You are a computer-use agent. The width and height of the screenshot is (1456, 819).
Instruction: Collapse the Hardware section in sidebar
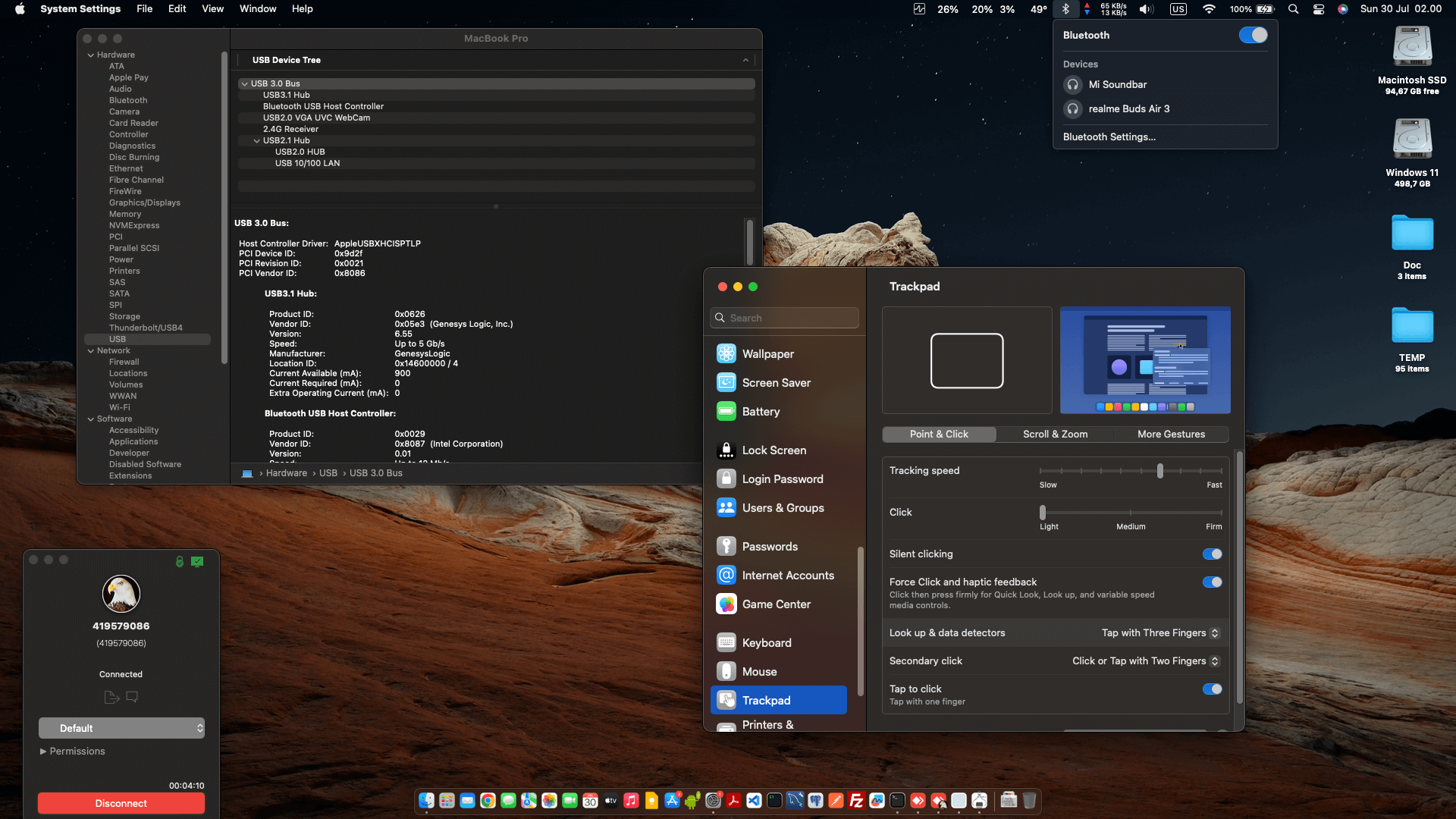[91, 55]
